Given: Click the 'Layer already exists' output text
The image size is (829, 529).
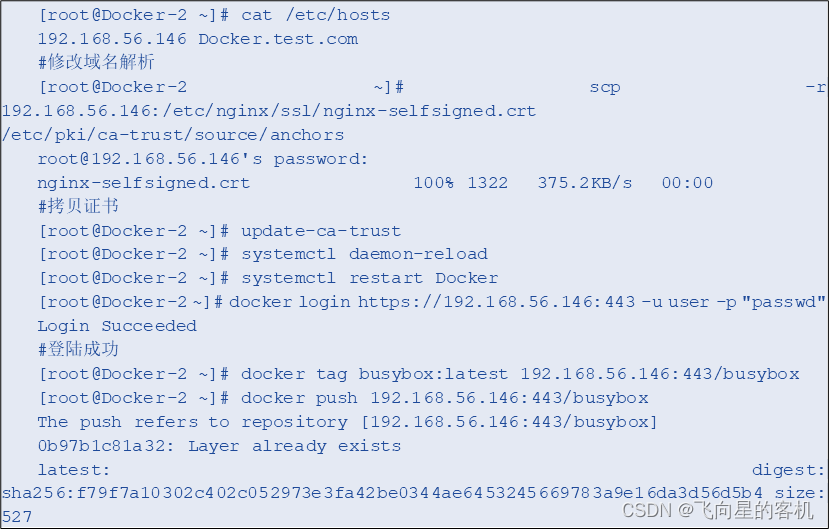Looking at the screenshot, I should pyautogui.click(x=294, y=446).
